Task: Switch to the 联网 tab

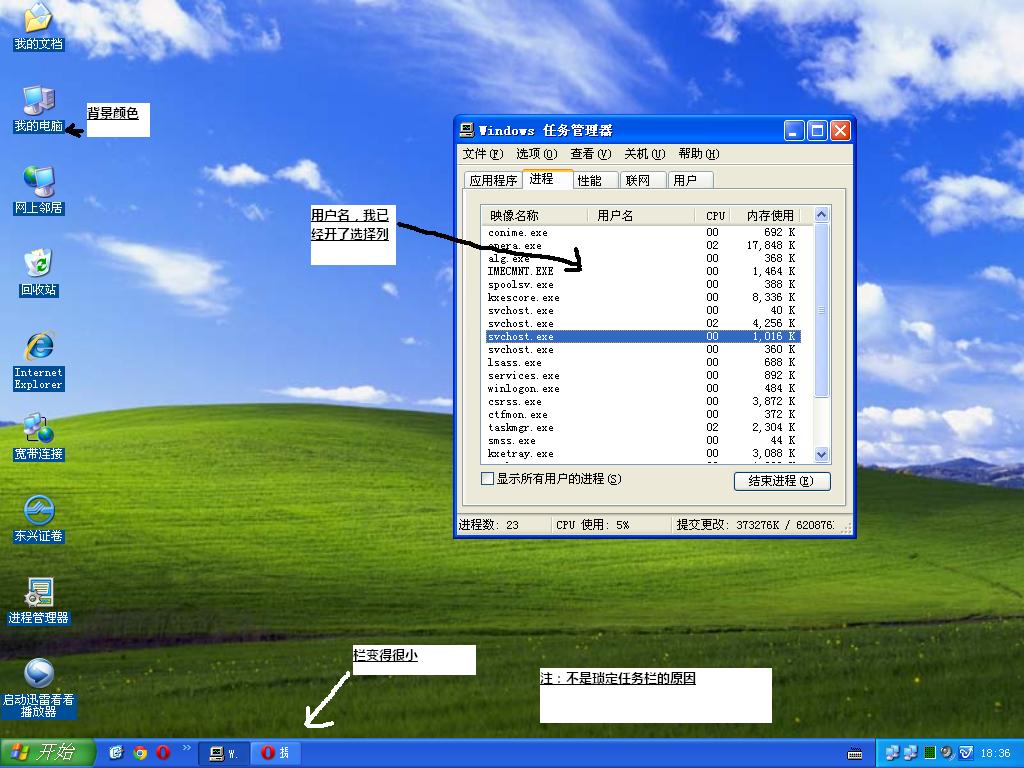Action: pos(643,180)
